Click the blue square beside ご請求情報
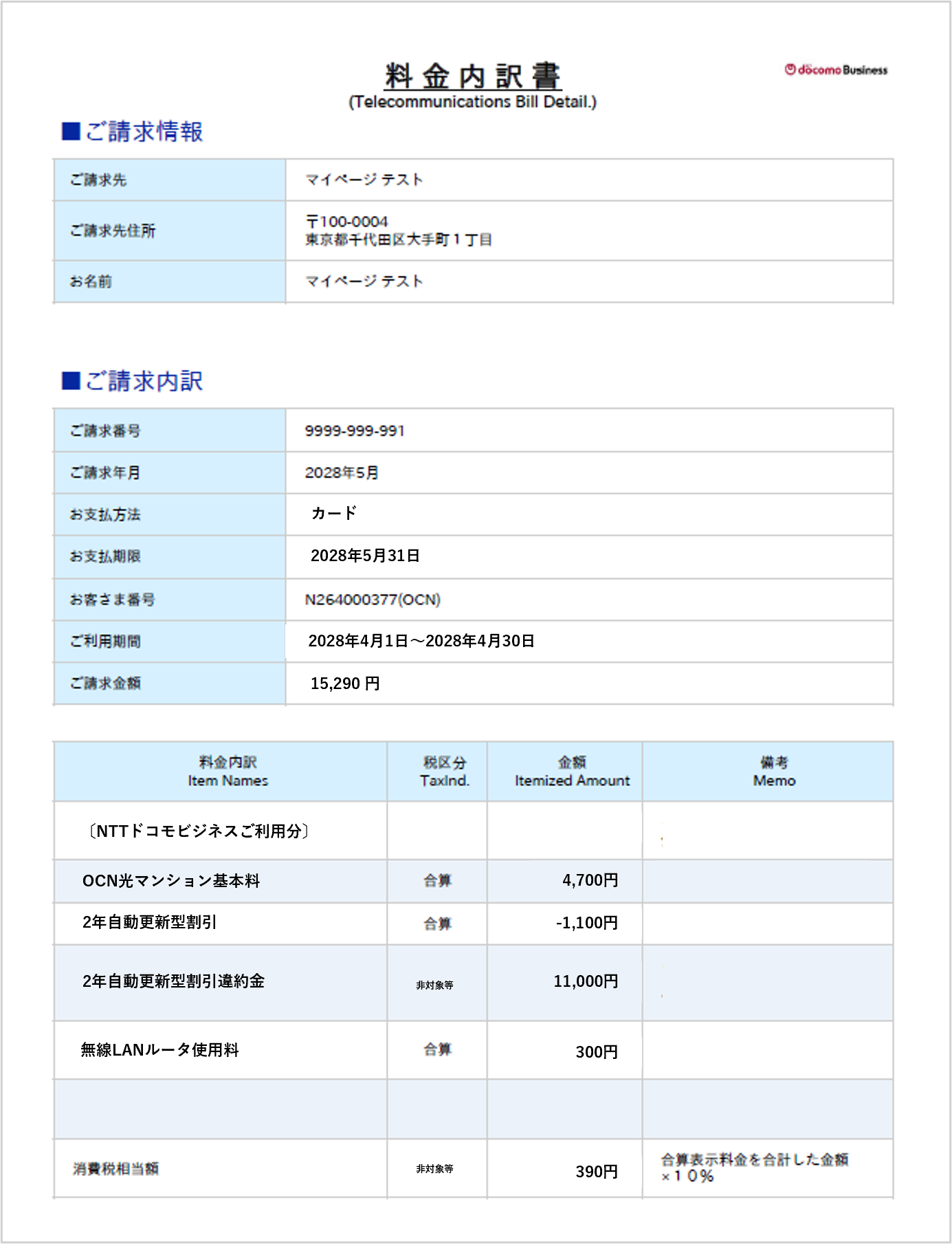The height and width of the screenshot is (1244, 952). pos(71,131)
